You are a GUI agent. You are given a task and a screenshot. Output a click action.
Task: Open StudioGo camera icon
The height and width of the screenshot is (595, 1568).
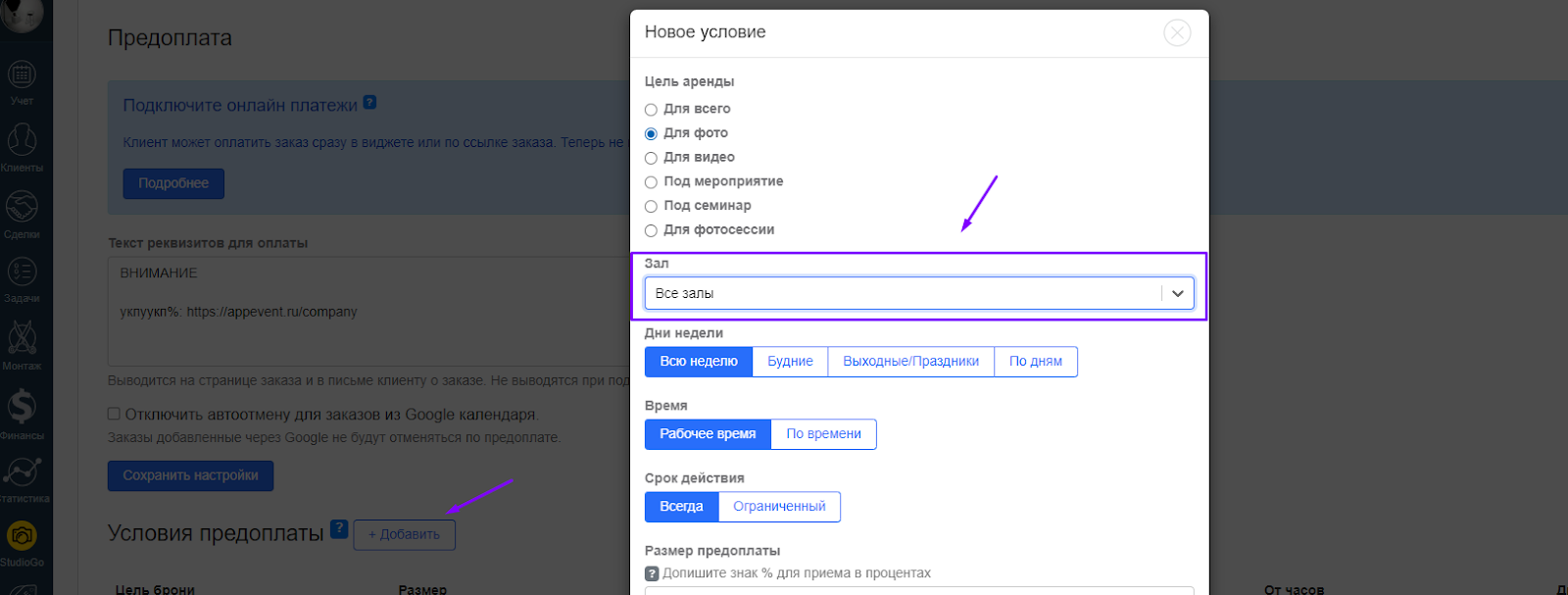(x=22, y=536)
